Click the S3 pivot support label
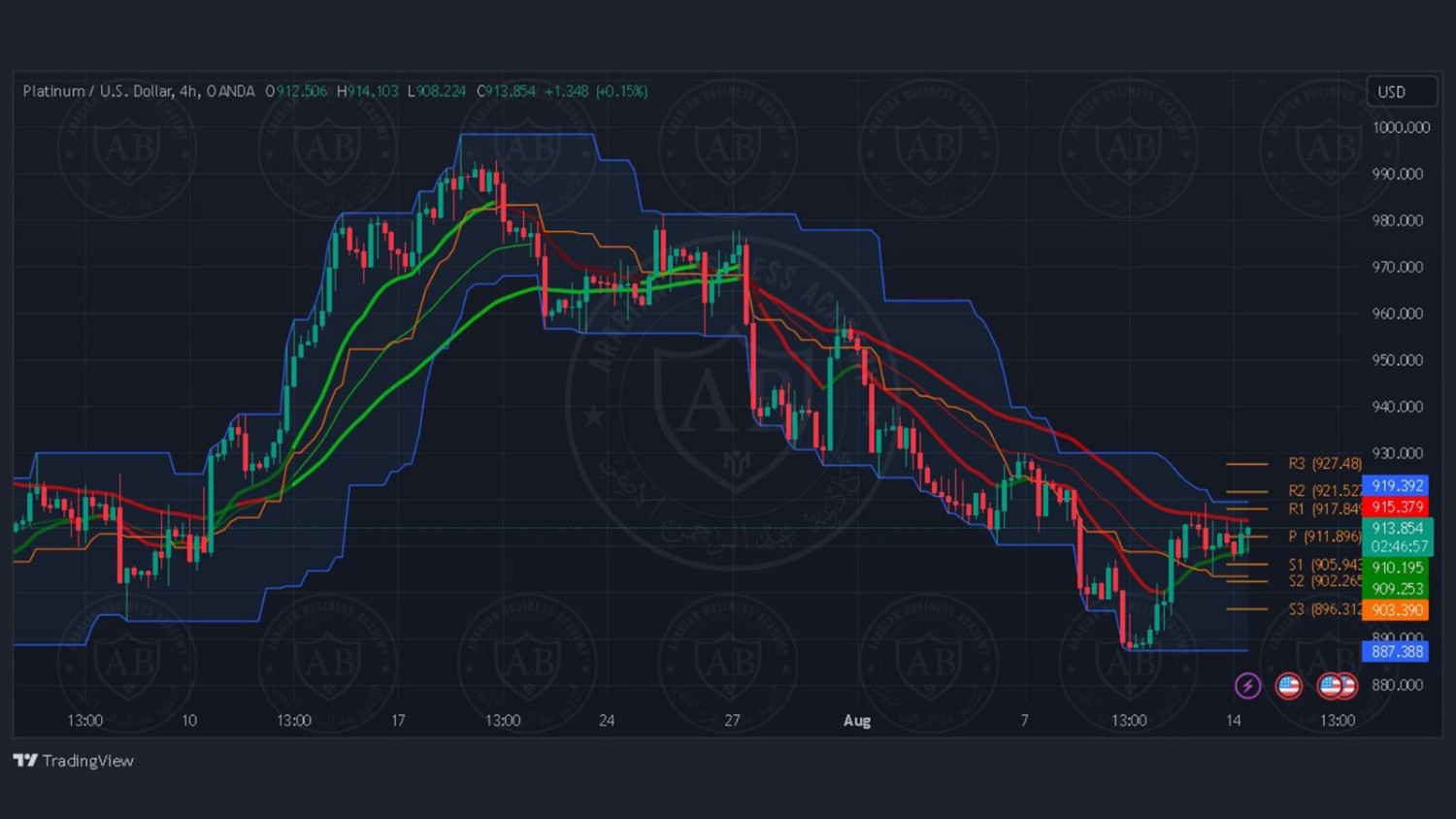The image size is (1456, 819). [x=1324, y=609]
